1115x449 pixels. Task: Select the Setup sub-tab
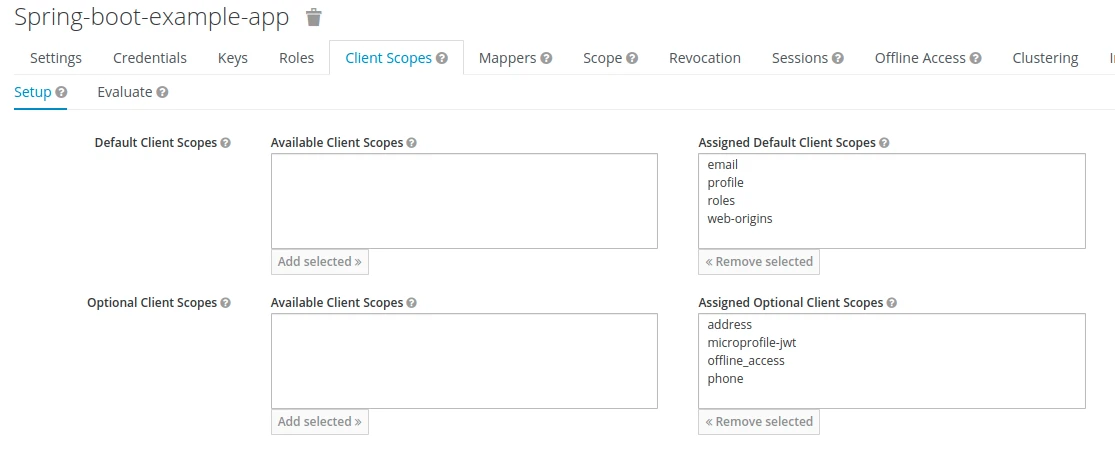[x=33, y=92]
